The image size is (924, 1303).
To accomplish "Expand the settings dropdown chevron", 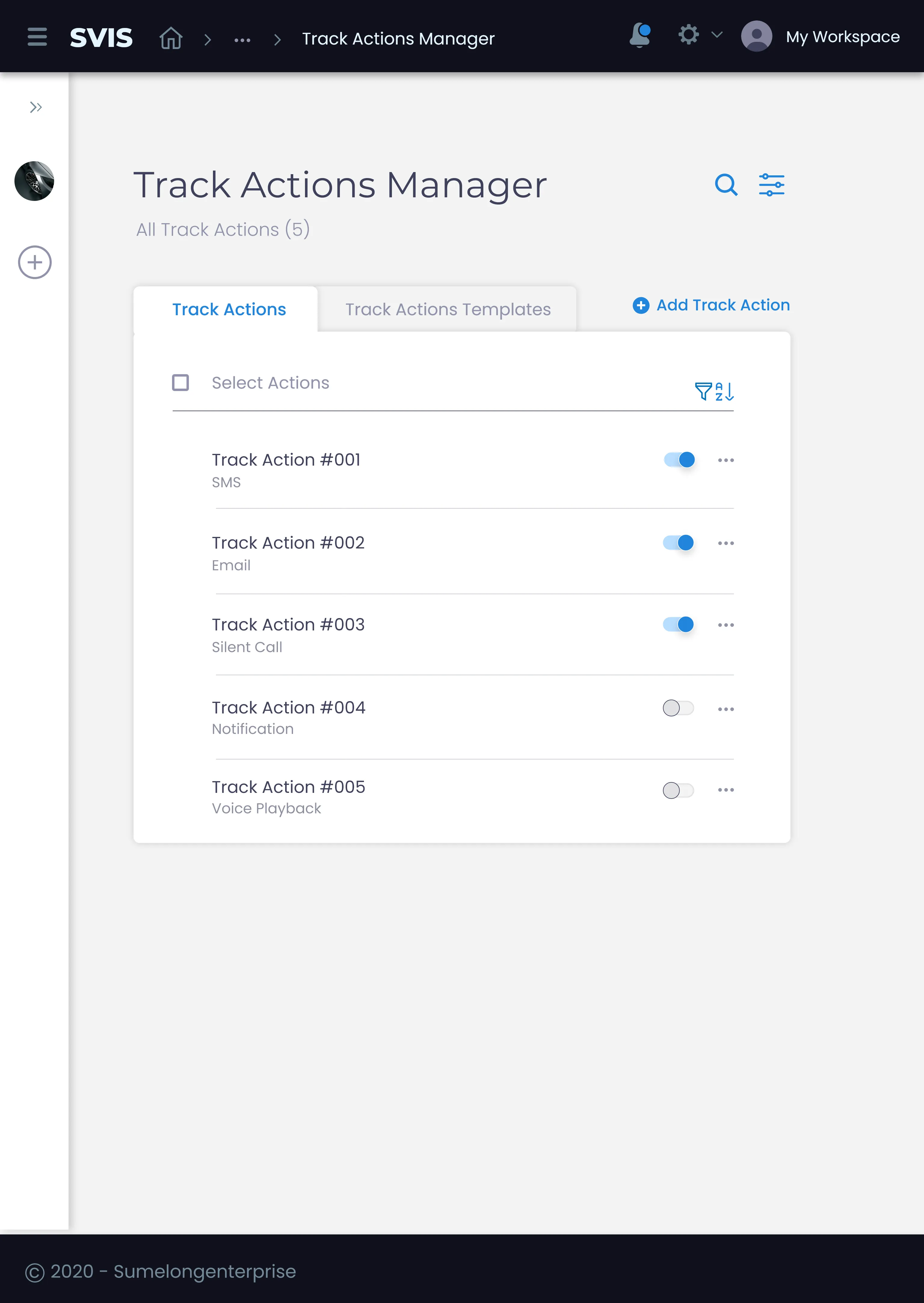I will (x=717, y=35).
